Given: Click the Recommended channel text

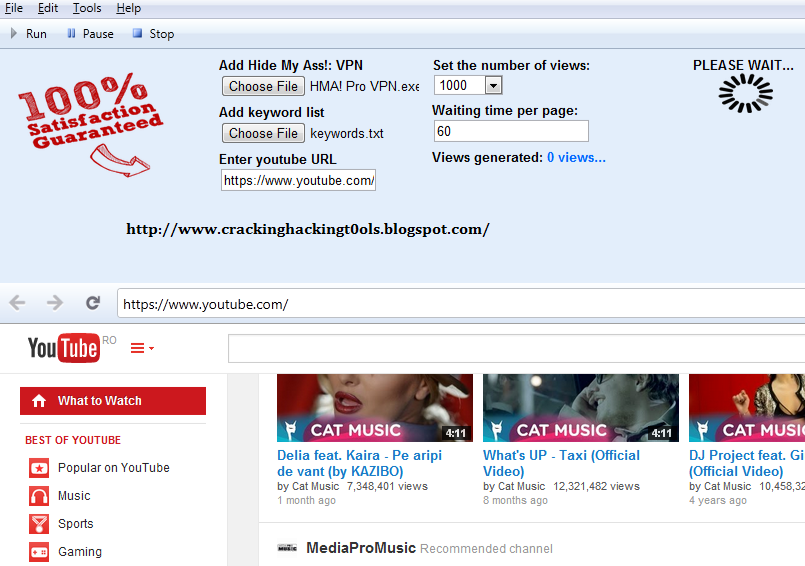Looking at the screenshot, I should click(486, 549).
